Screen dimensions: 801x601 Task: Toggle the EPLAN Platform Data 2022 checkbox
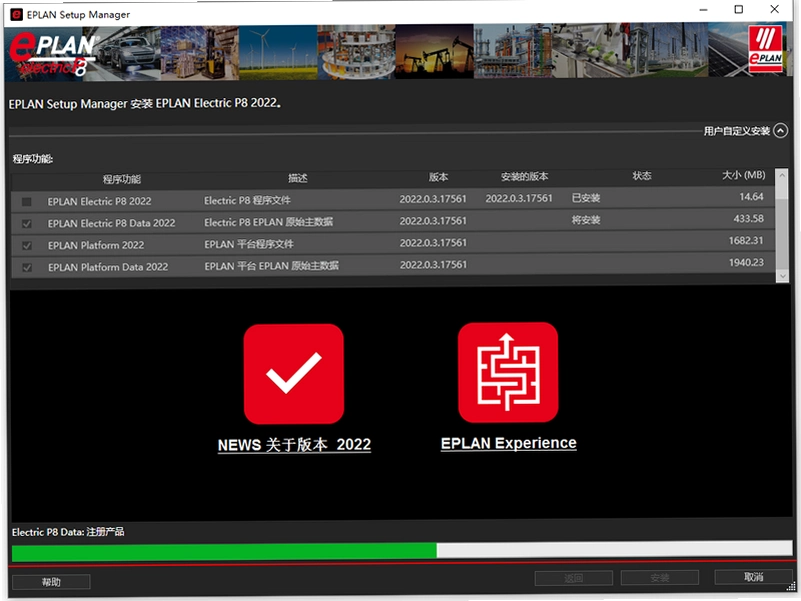(x=27, y=268)
